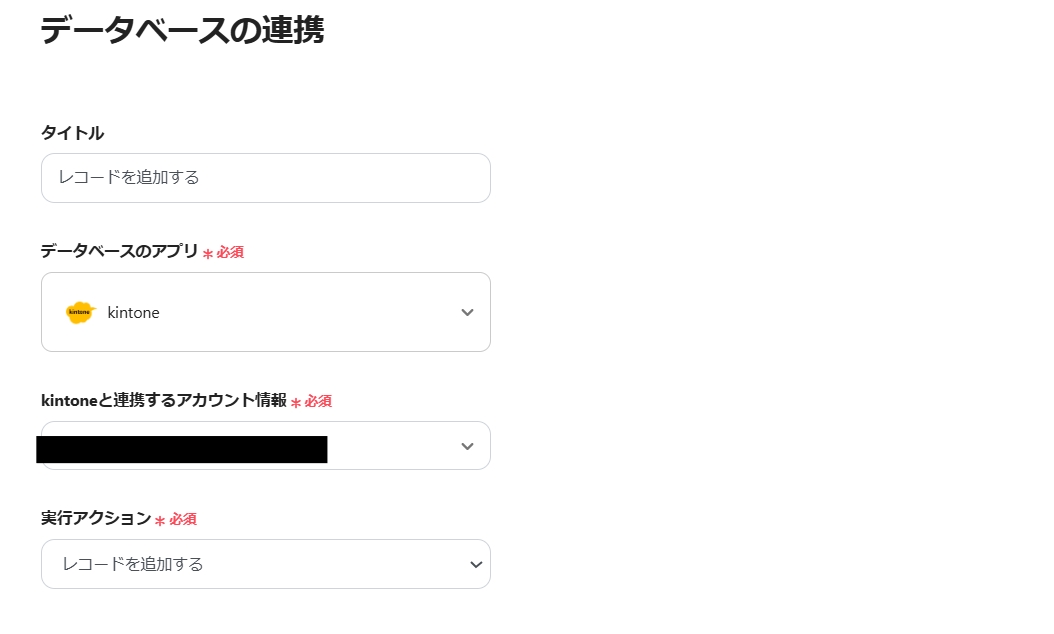Screen dimensions: 1054x634
Task: Click red asterisk beside アカウント情報 label
Action: [296, 403]
